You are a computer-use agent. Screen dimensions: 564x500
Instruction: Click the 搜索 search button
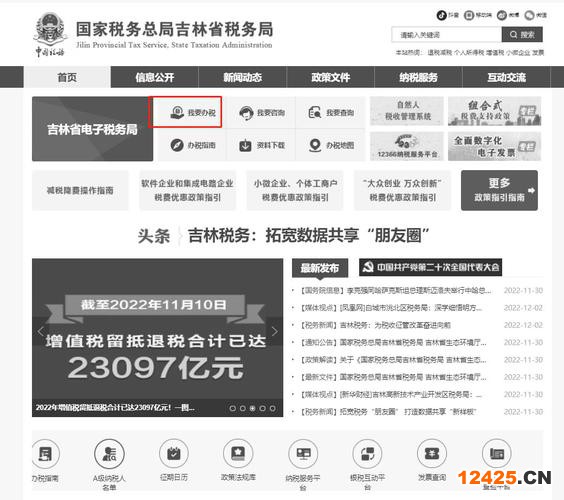(x=522, y=35)
